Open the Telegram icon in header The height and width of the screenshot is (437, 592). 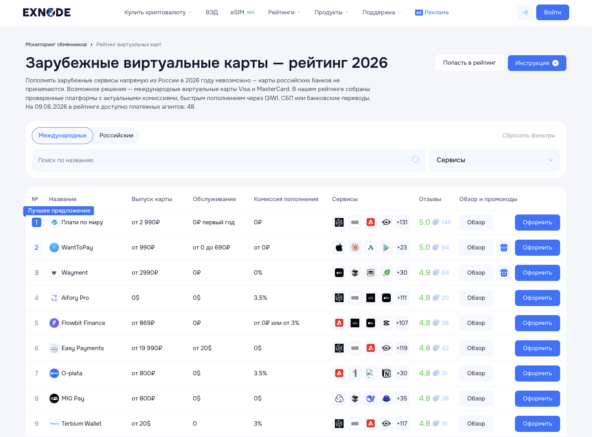tap(525, 12)
